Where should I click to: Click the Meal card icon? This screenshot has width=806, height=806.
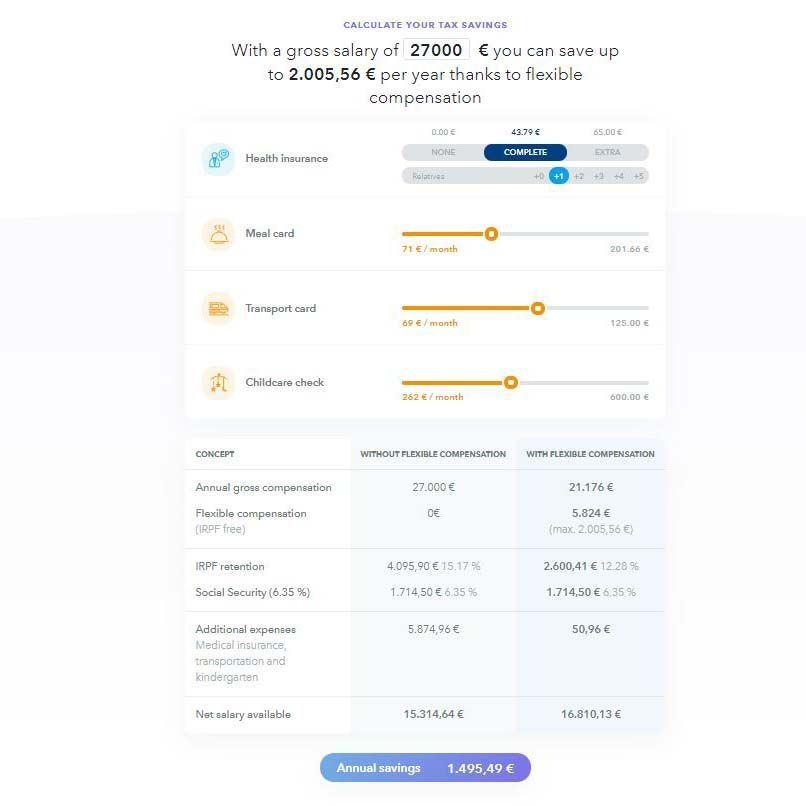coord(218,234)
